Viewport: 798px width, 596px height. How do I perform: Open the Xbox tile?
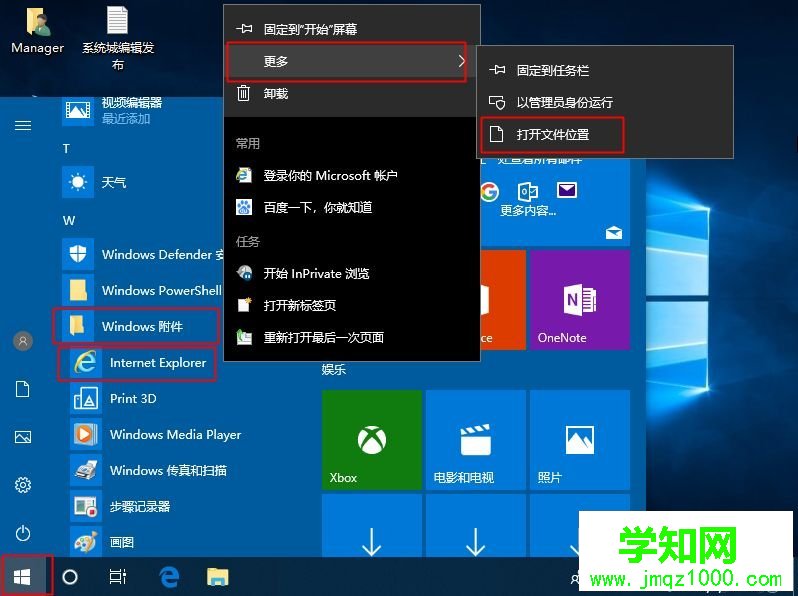tap(372, 440)
